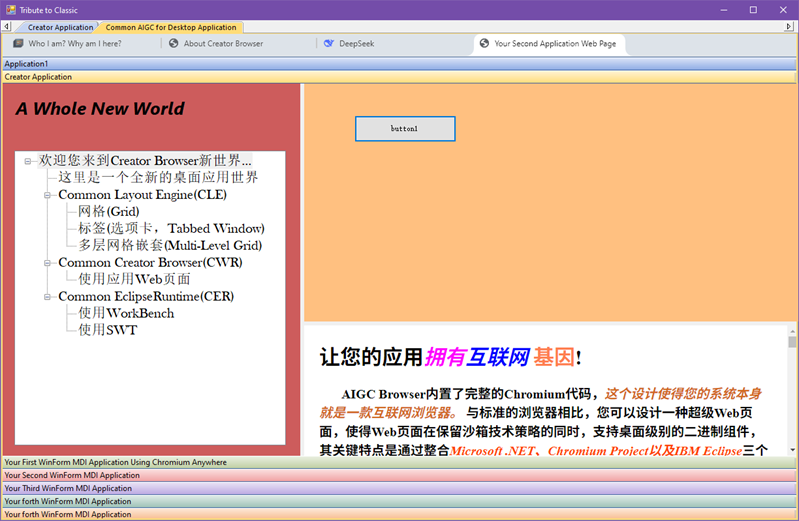Screen dimensions: 799x521
Task: Open the About Creator Browser tab
Action: coord(223,43)
